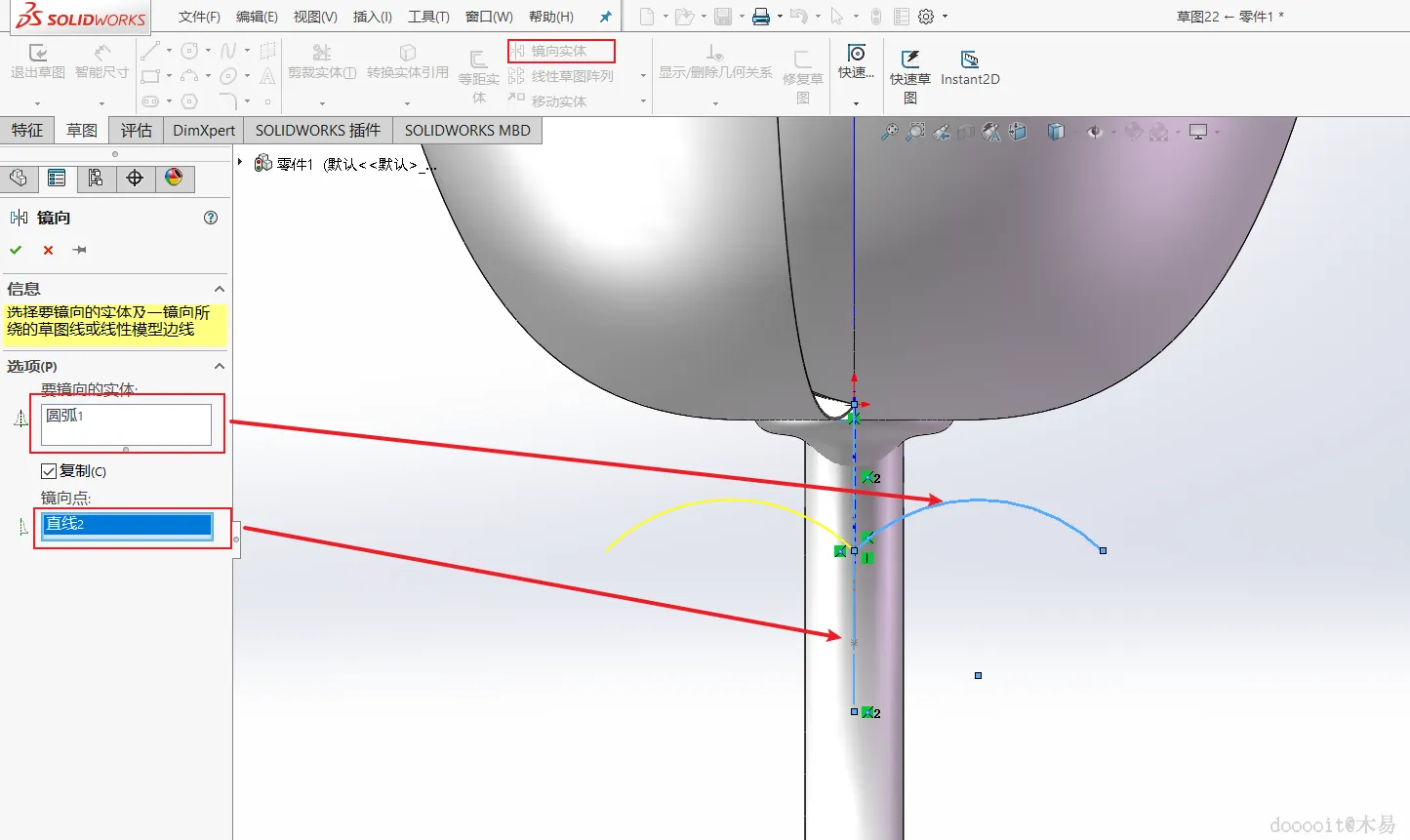Viewport: 1410px width, 840px height.
Task: Open the mirror help question mark icon
Action: pyautogui.click(x=211, y=218)
